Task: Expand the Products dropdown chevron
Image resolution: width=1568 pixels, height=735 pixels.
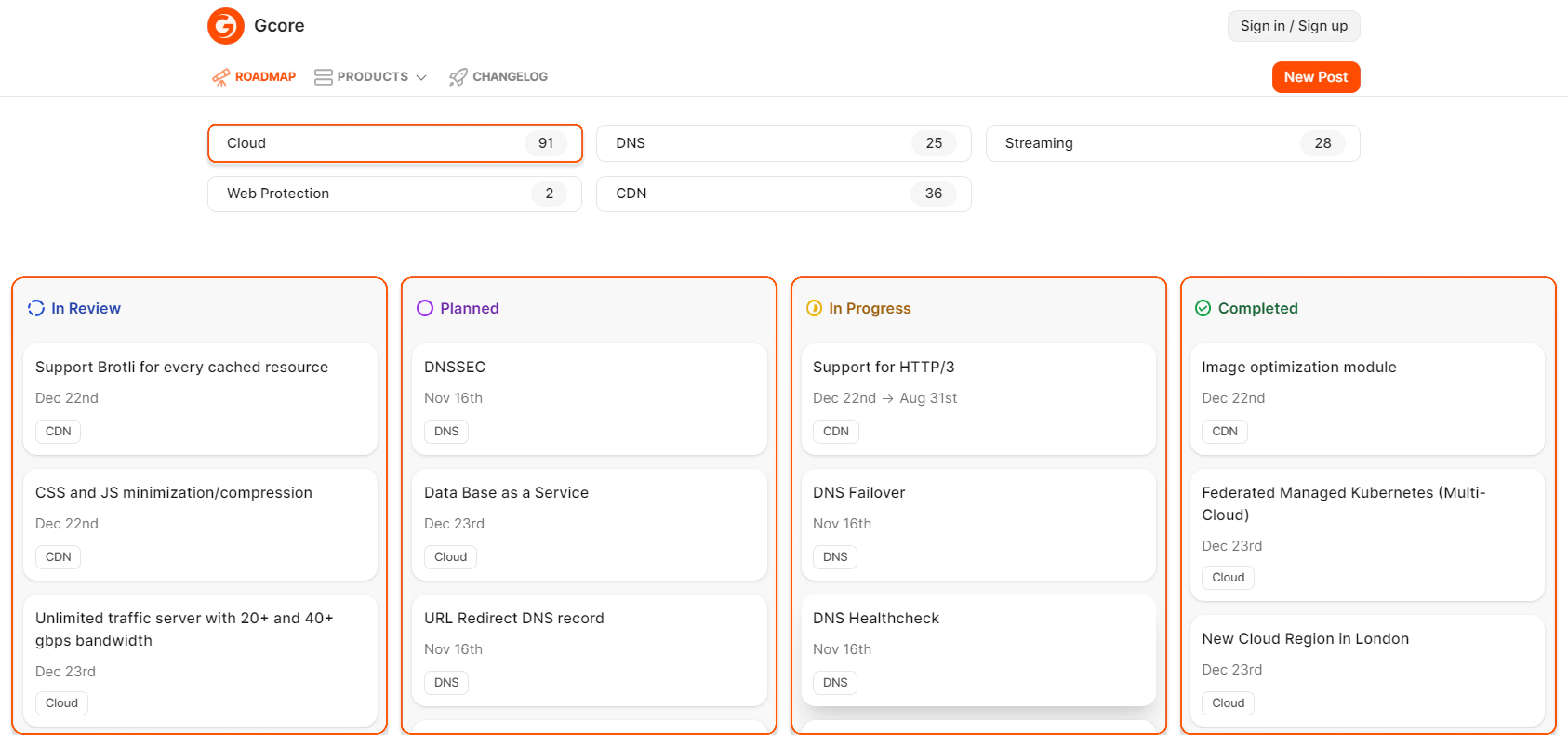Action: (421, 77)
